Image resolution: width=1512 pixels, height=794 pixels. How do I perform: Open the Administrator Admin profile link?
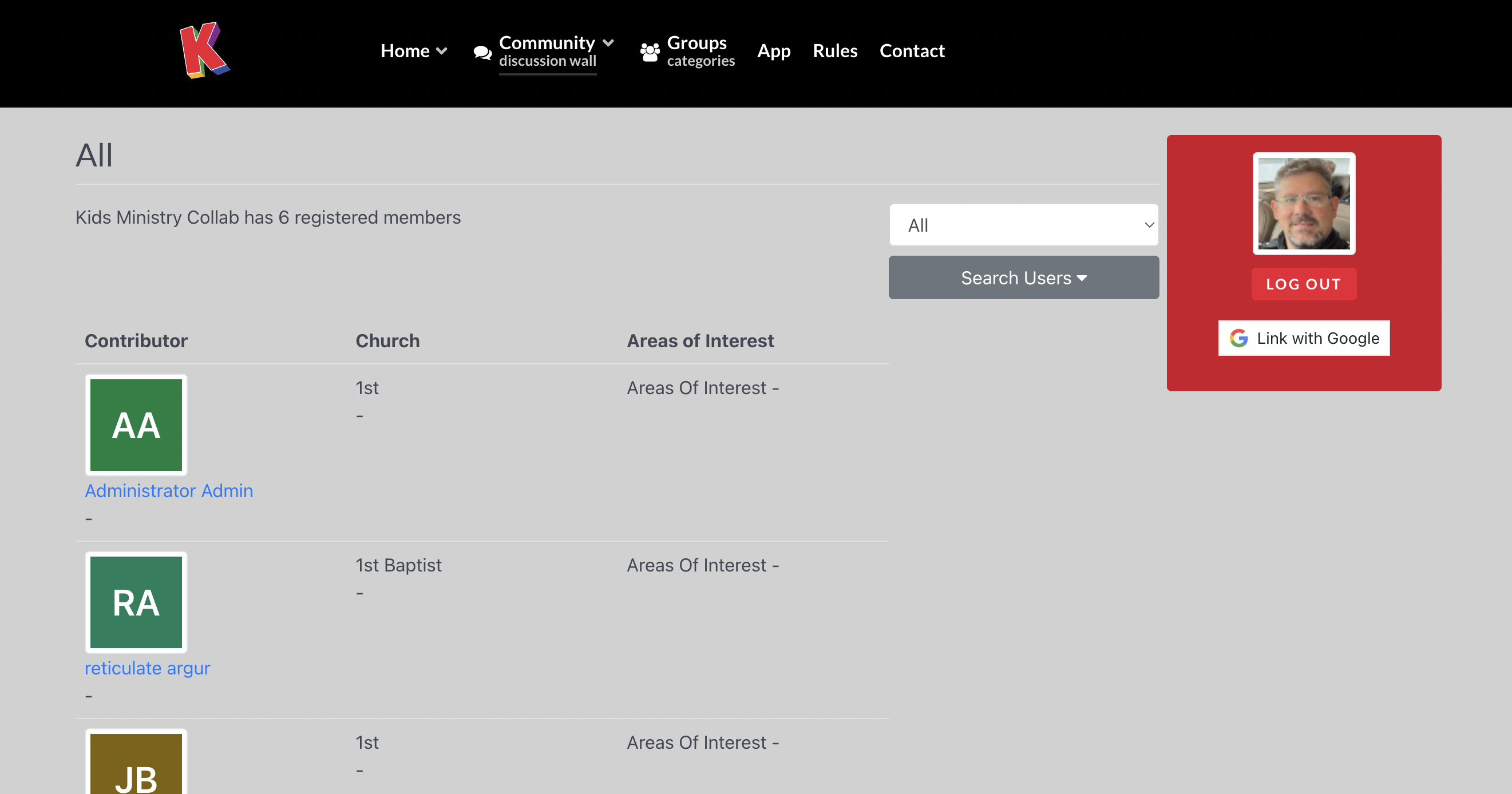169,491
